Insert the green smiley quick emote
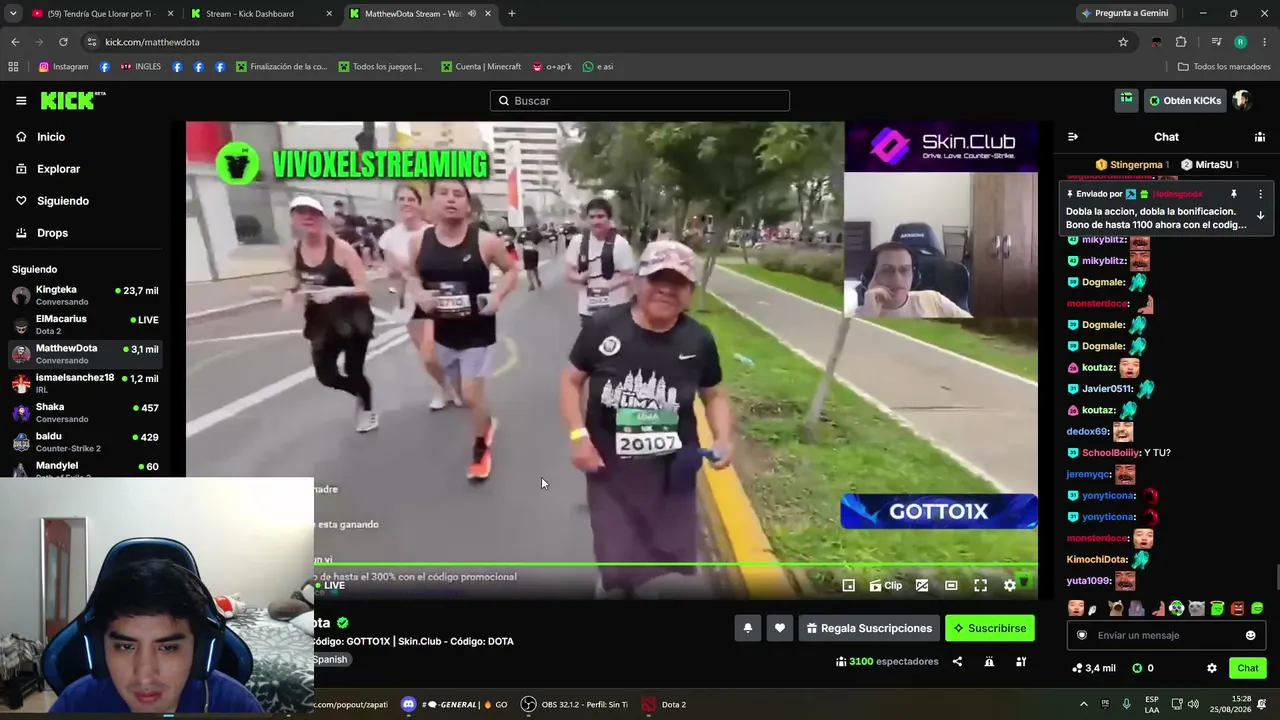Screen dimensions: 1280x720 (x=1257, y=608)
